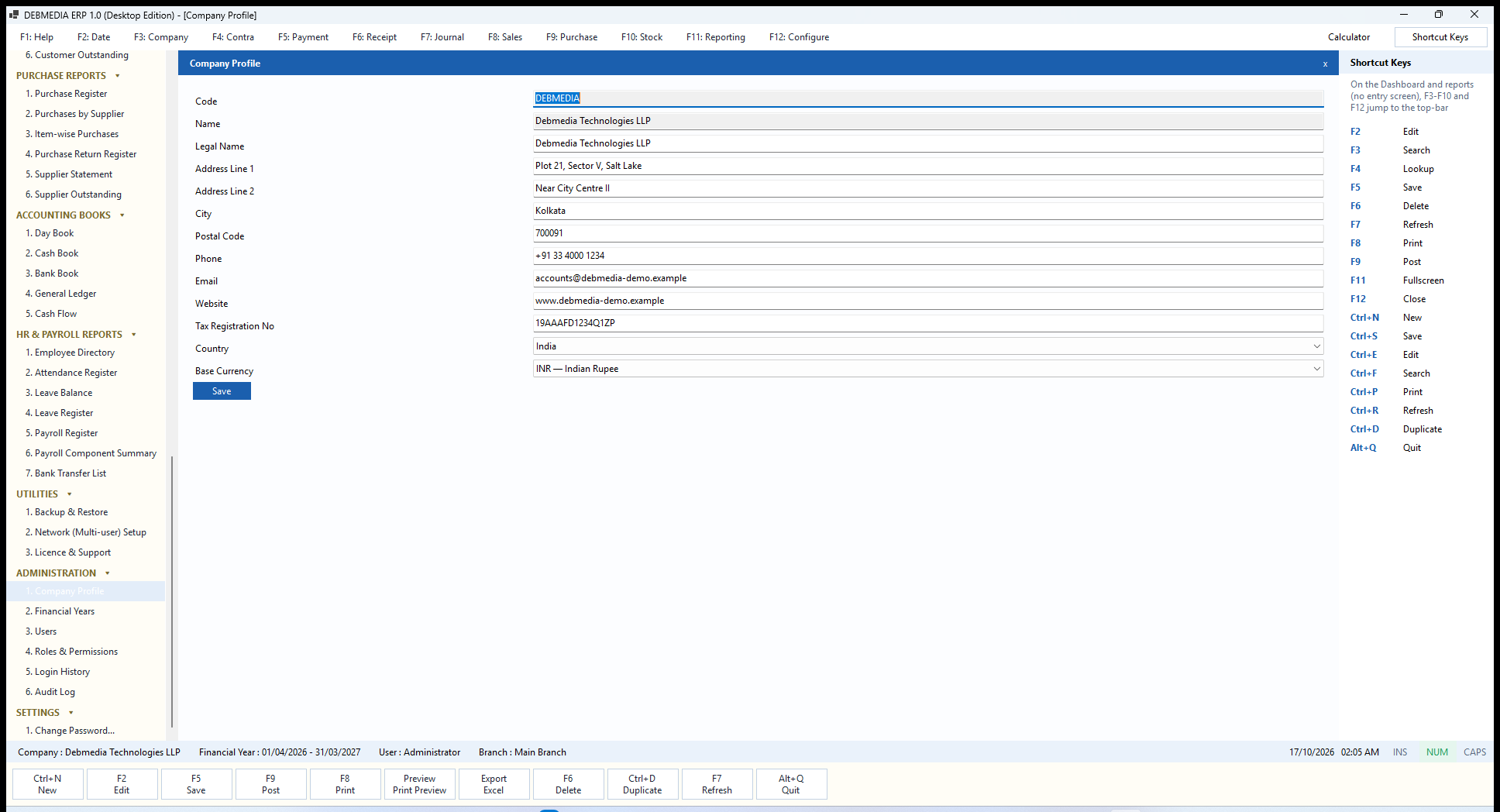
Task: Click into the Tax Registration No field
Action: (928, 323)
